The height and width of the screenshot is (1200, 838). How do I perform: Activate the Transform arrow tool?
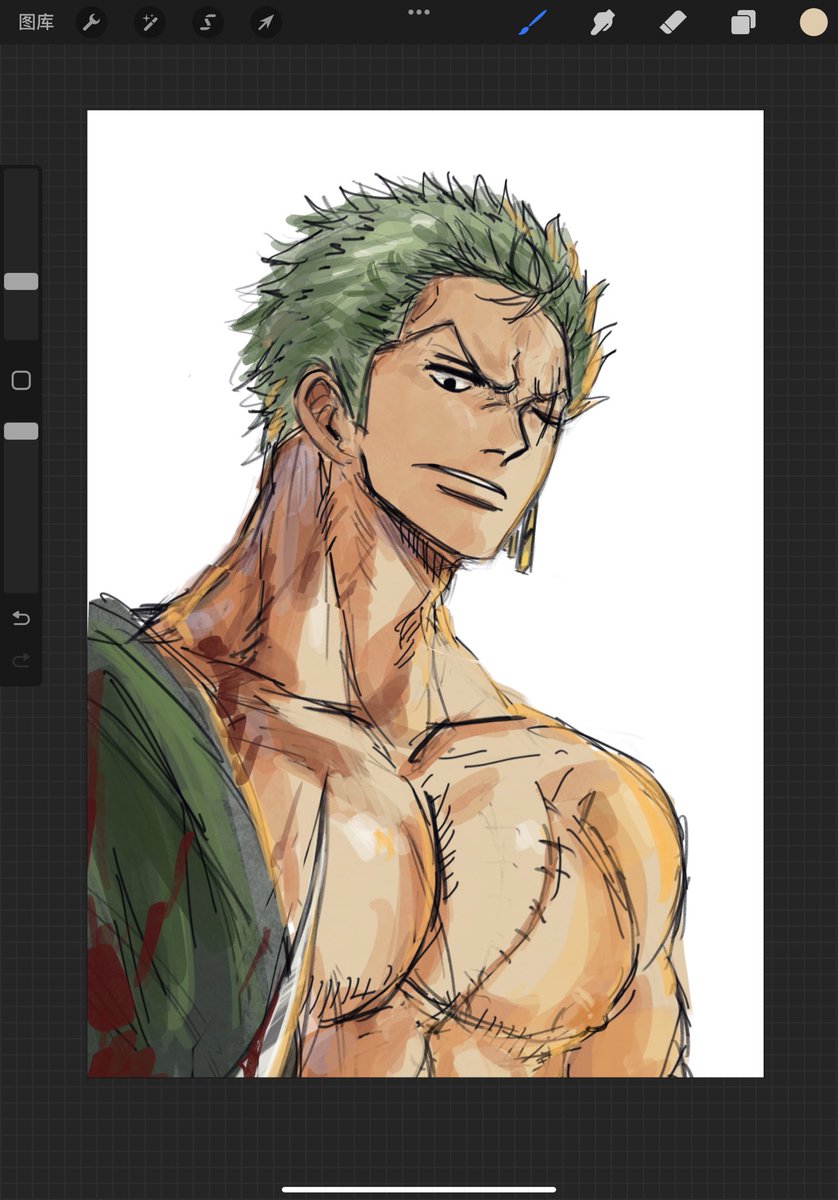click(266, 22)
